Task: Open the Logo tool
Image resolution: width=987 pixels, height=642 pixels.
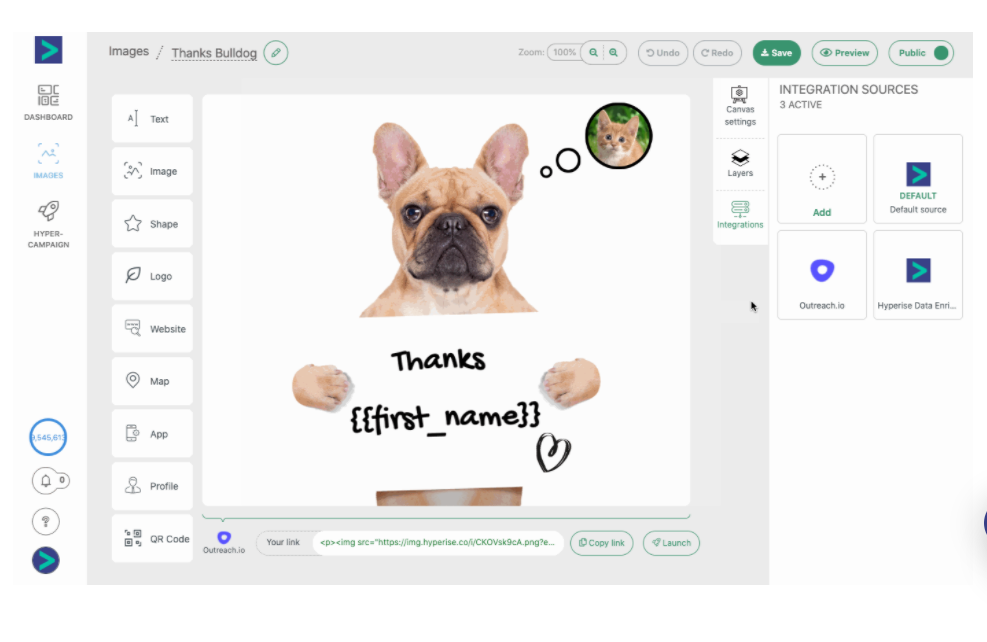Action: click(152, 276)
